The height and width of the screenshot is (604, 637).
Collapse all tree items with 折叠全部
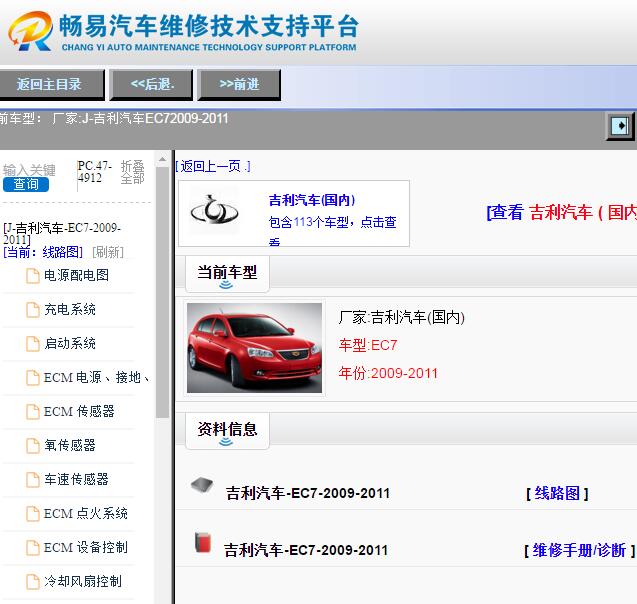(x=132, y=172)
